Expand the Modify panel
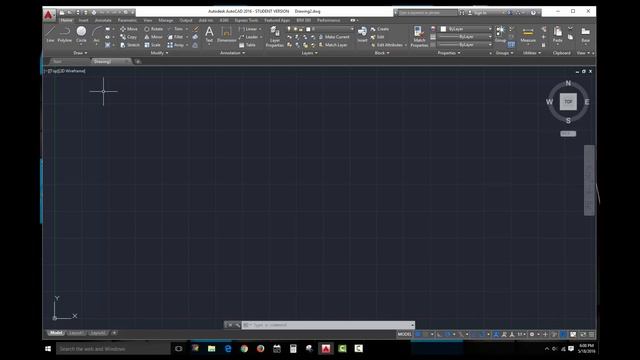Screen dimensions: 640x360 [x=159, y=53]
